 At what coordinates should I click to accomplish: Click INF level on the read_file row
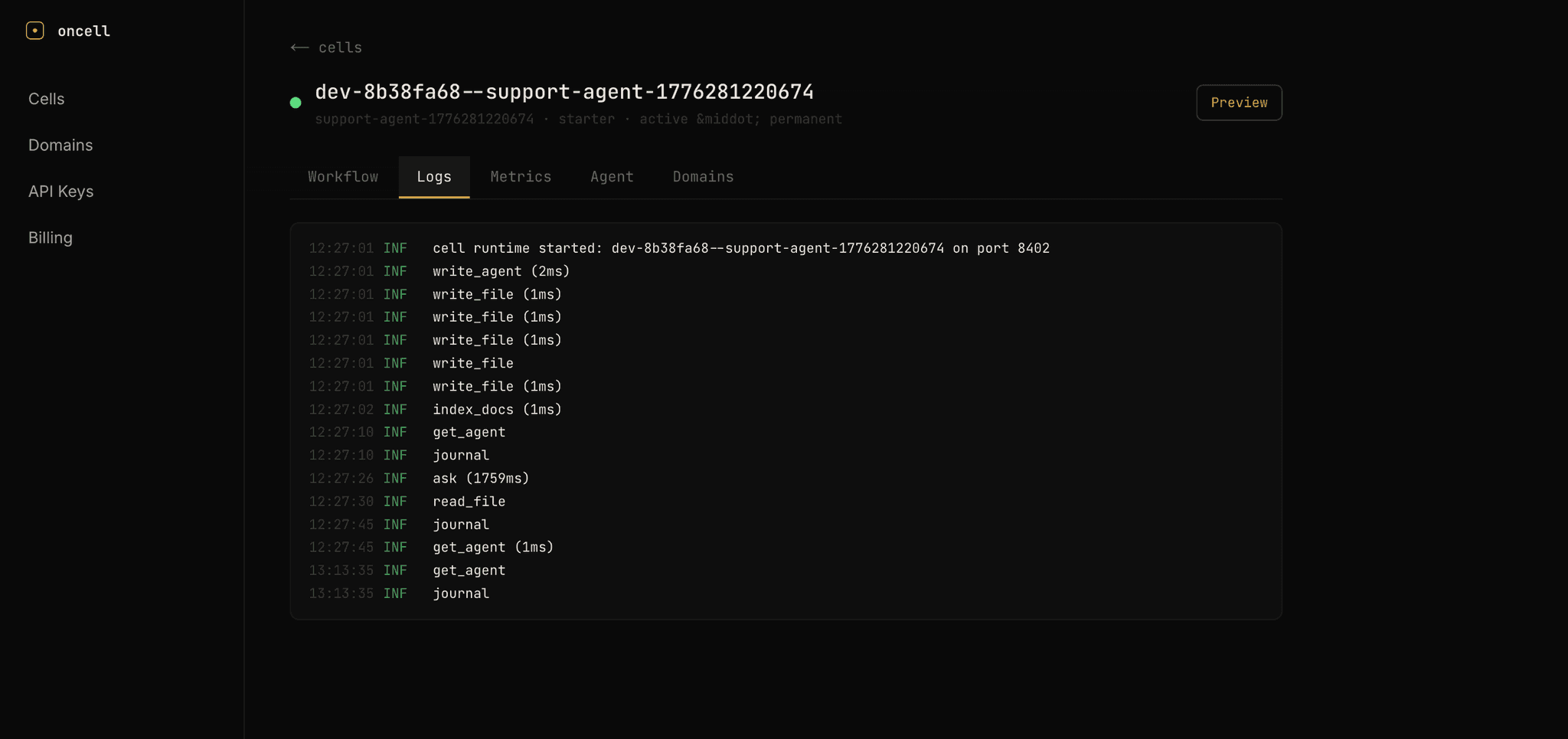click(395, 502)
